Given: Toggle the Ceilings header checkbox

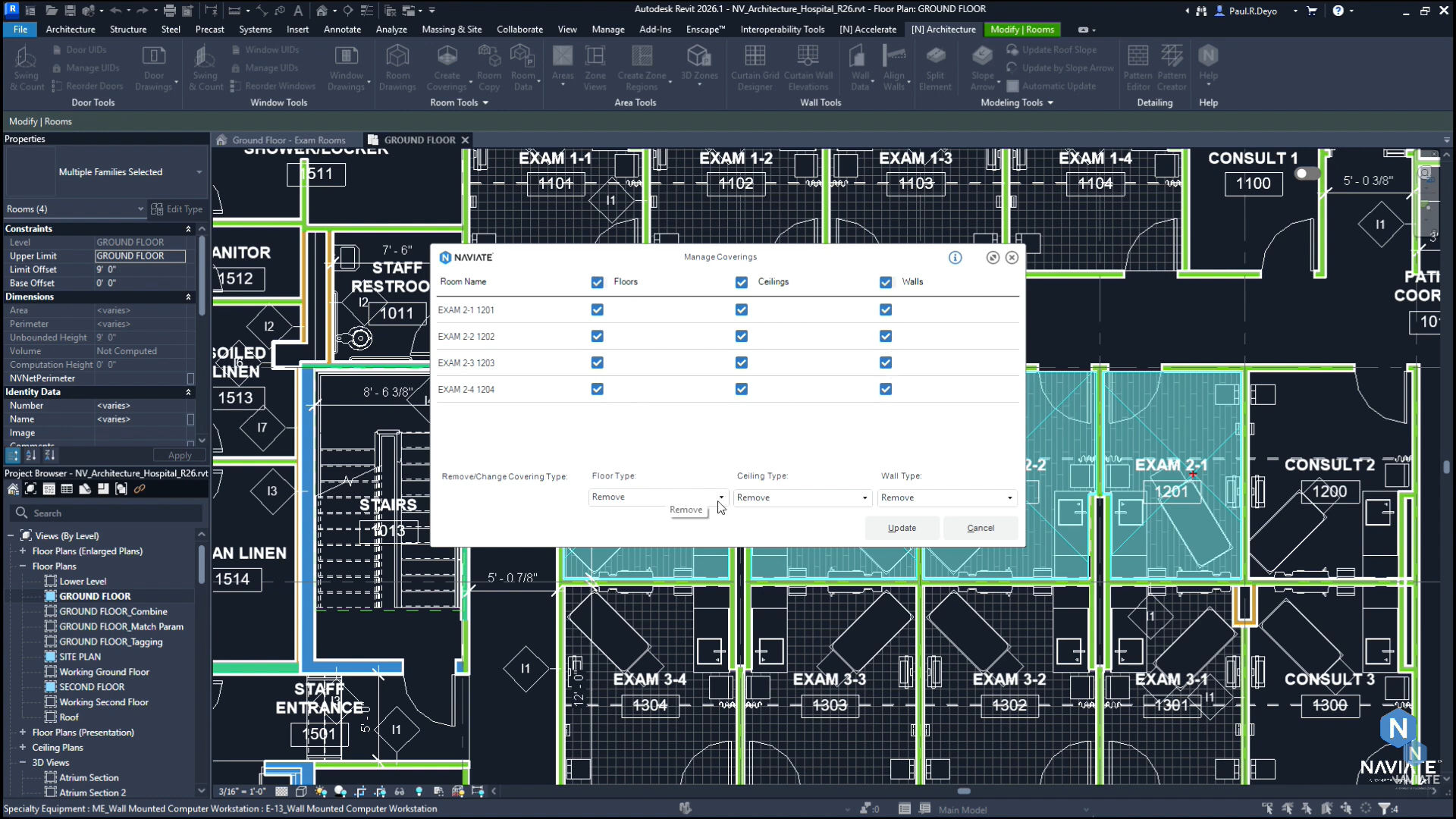Looking at the screenshot, I should click(x=741, y=281).
